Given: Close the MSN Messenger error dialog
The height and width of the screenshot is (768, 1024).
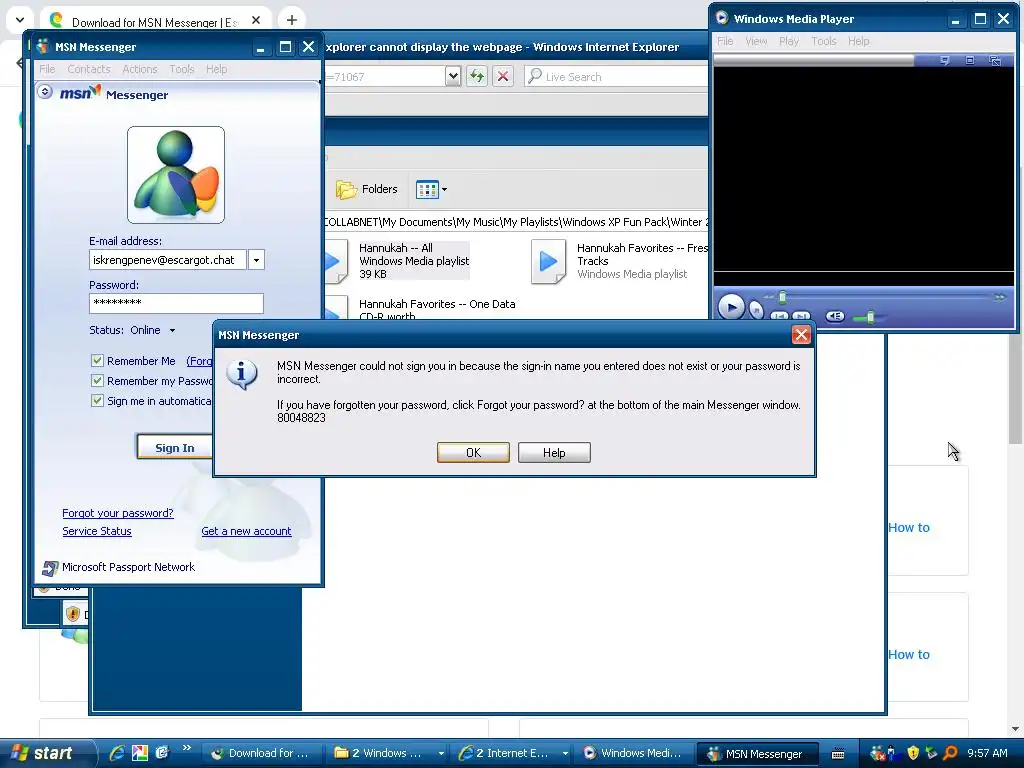Looking at the screenshot, I should pos(801,335).
